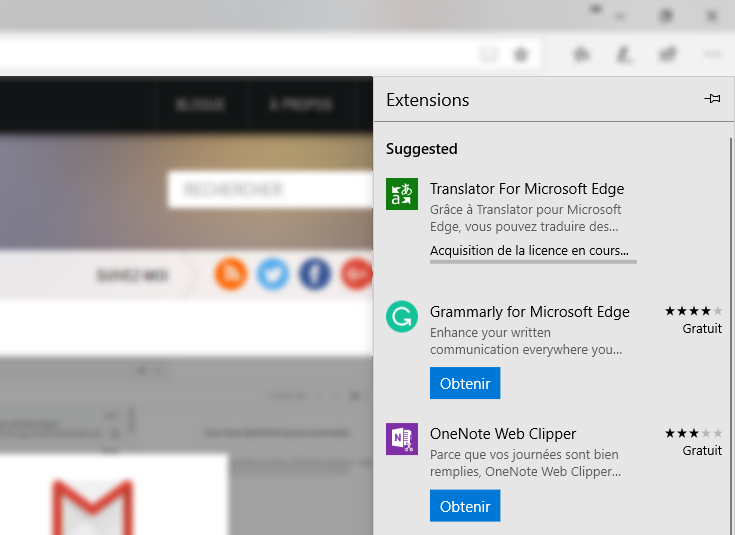The image size is (735, 535).
Task: Pin the Extensions panel
Action: pos(712,98)
